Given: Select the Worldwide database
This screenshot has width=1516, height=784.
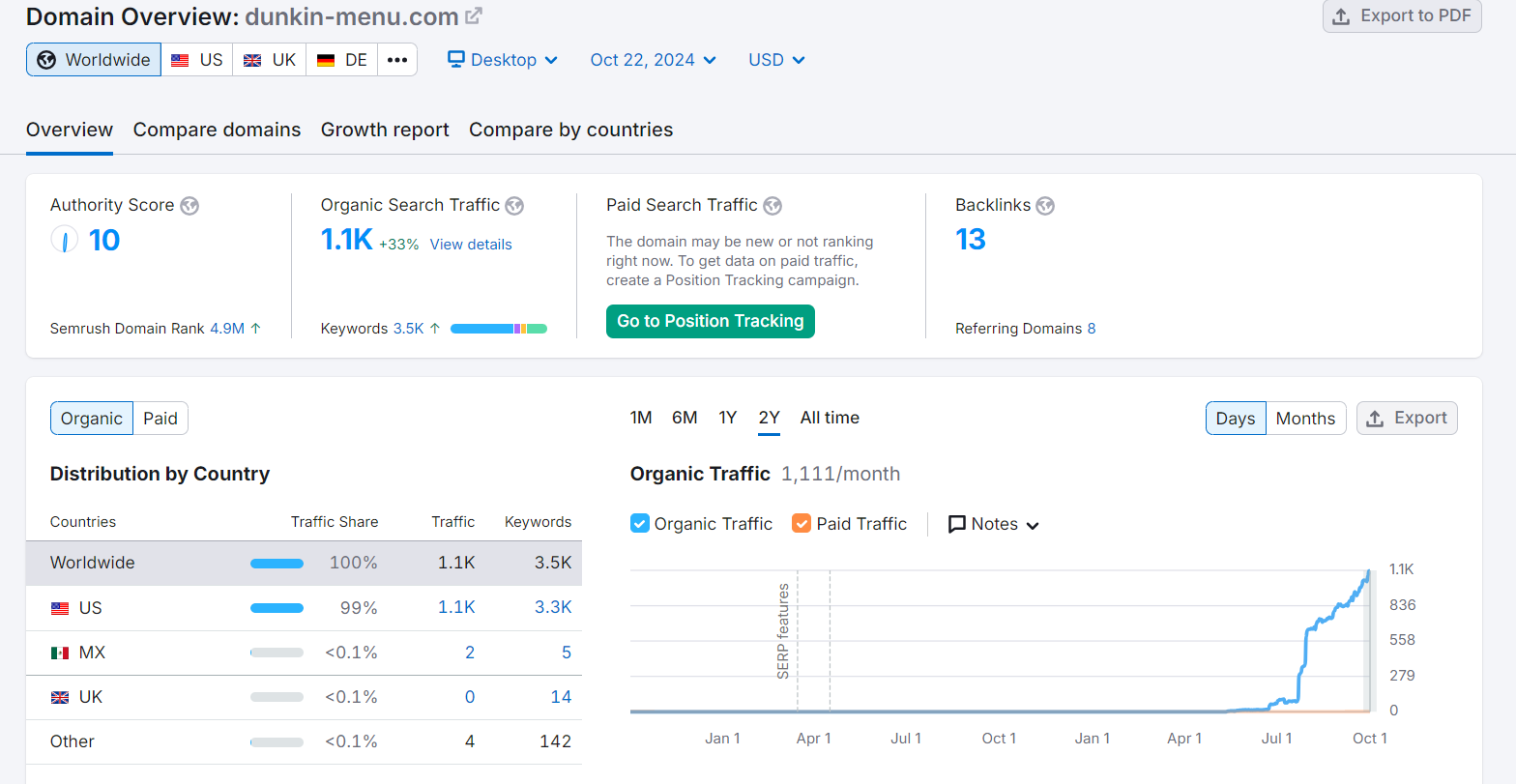Looking at the screenshot, I should coord(94,60).
